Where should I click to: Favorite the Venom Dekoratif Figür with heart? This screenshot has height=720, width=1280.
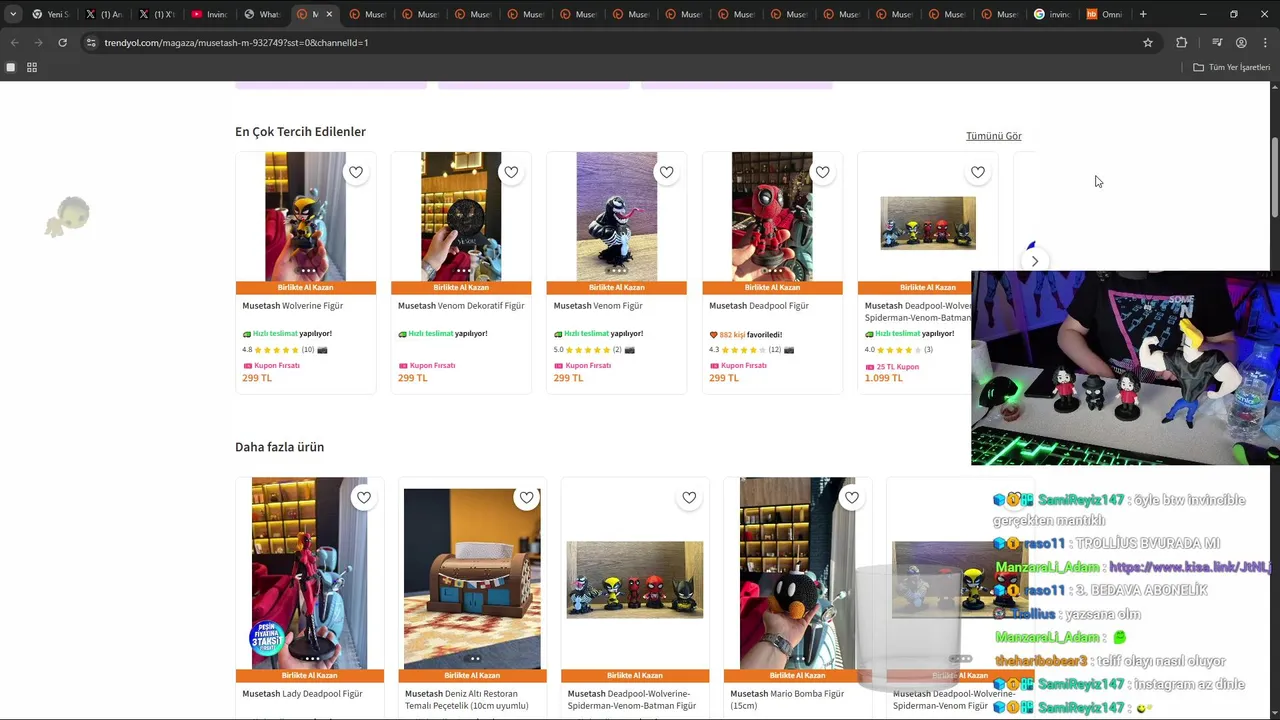point(511,172)
